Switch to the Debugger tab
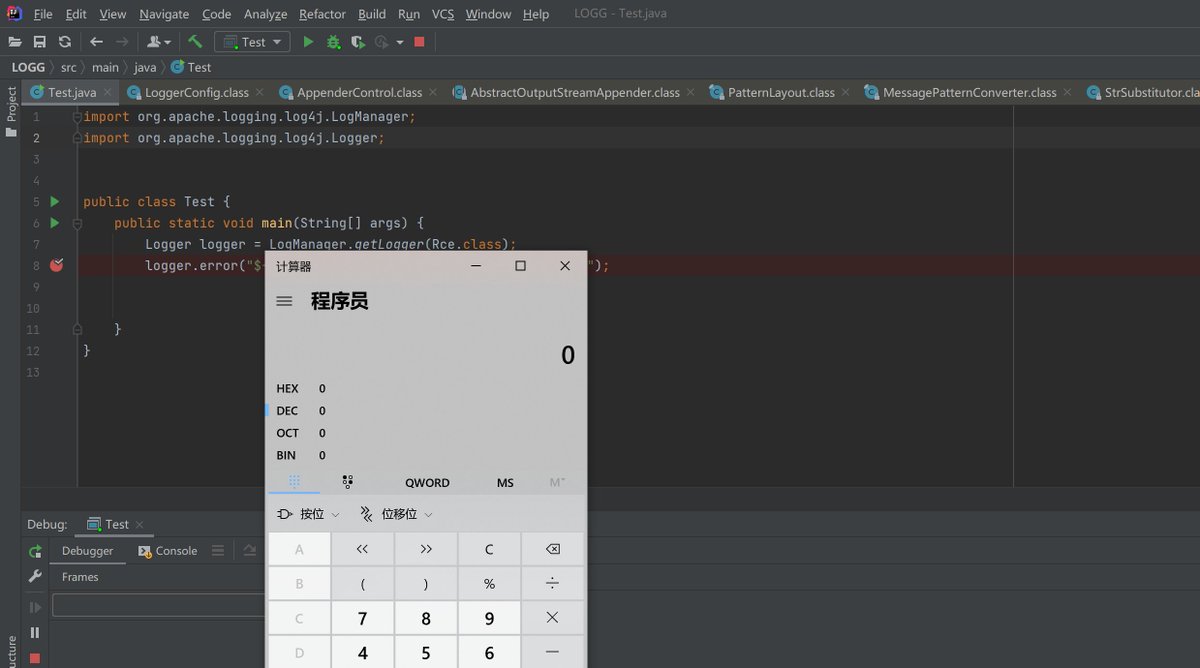1200x668 pixels. click(87, 551)
